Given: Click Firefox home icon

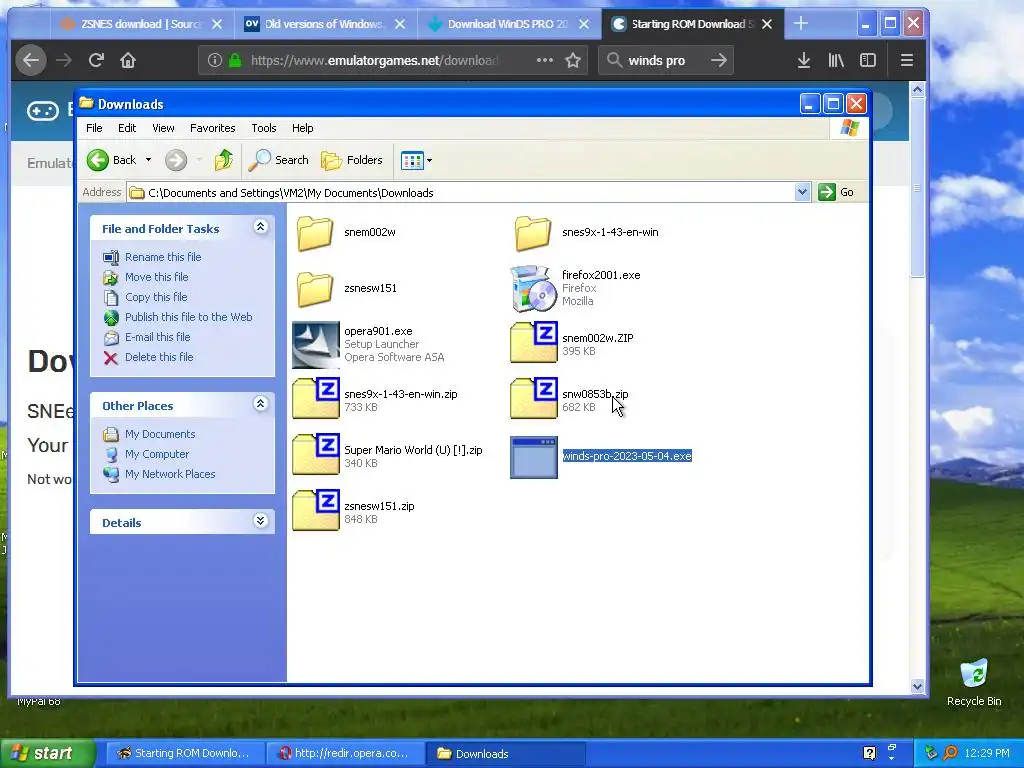Looking at the screenshot, I should (128, 60).
